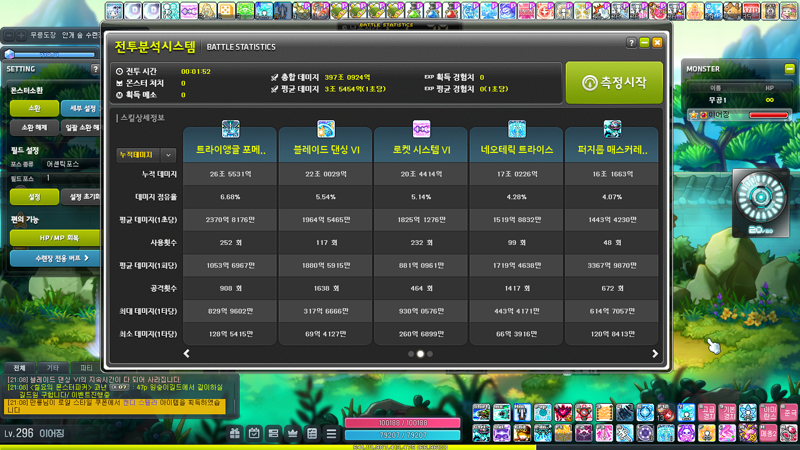Click the orange dice buff icon
This screenshot has height=450, width=800.
click(x=227, y=11)
